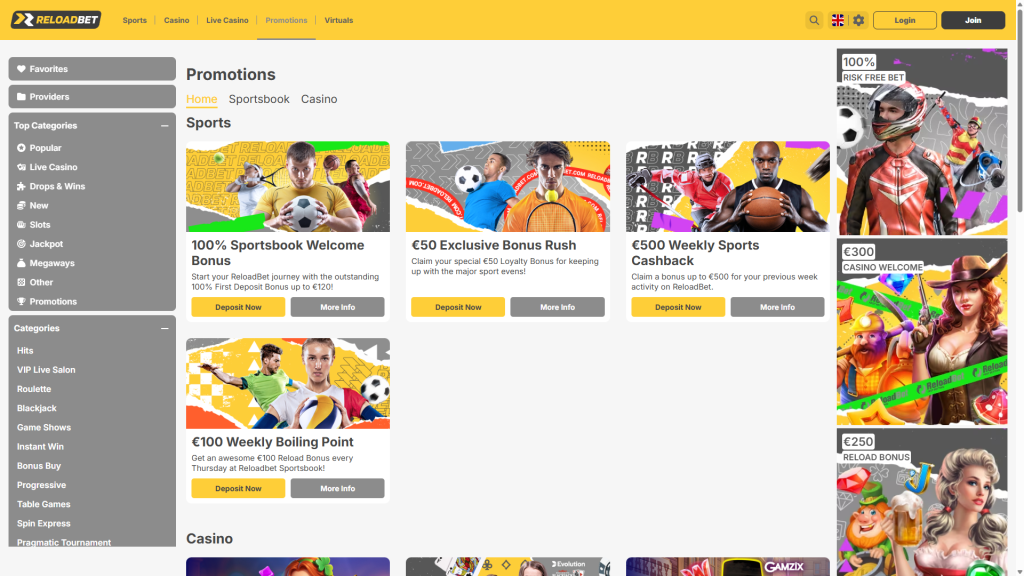Deposit Now for Sportsbook Welcome Bonus
This screenshot has width=1024, height=576.
click(x=238, y=307)
